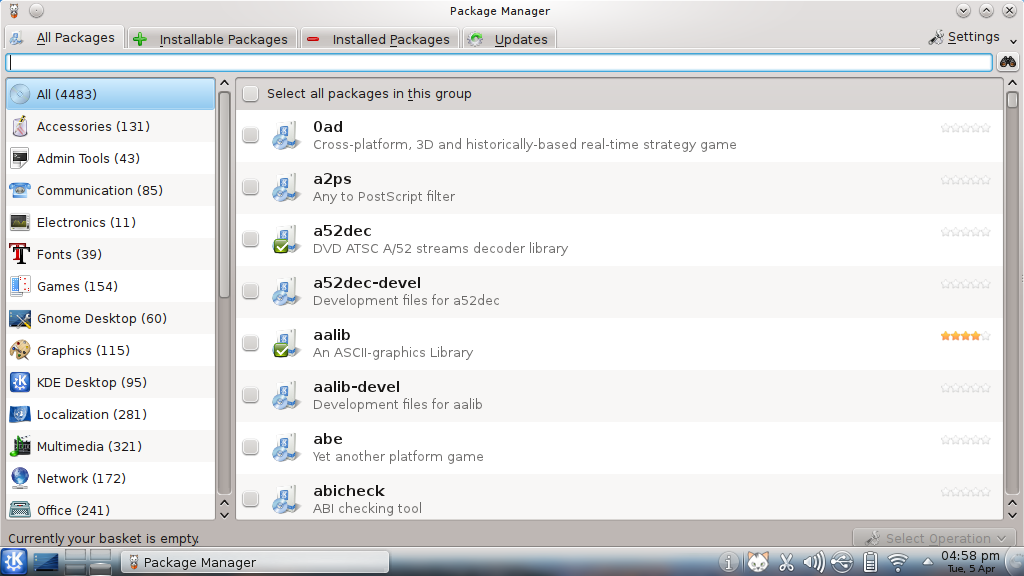Select the Communication category

coord(110,190)
